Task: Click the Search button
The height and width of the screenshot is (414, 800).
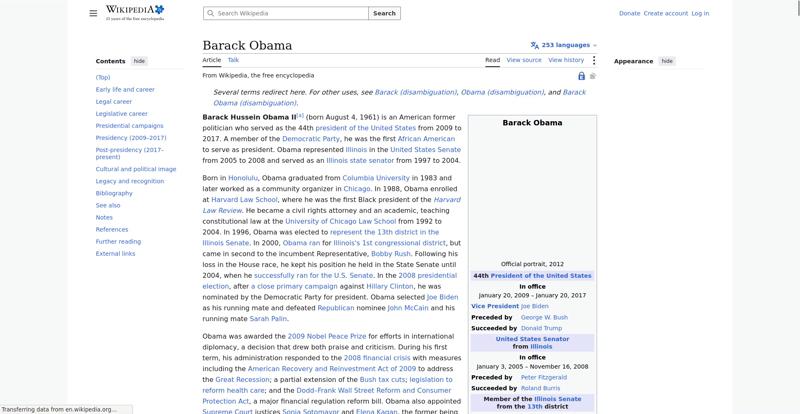Action: 384,13
